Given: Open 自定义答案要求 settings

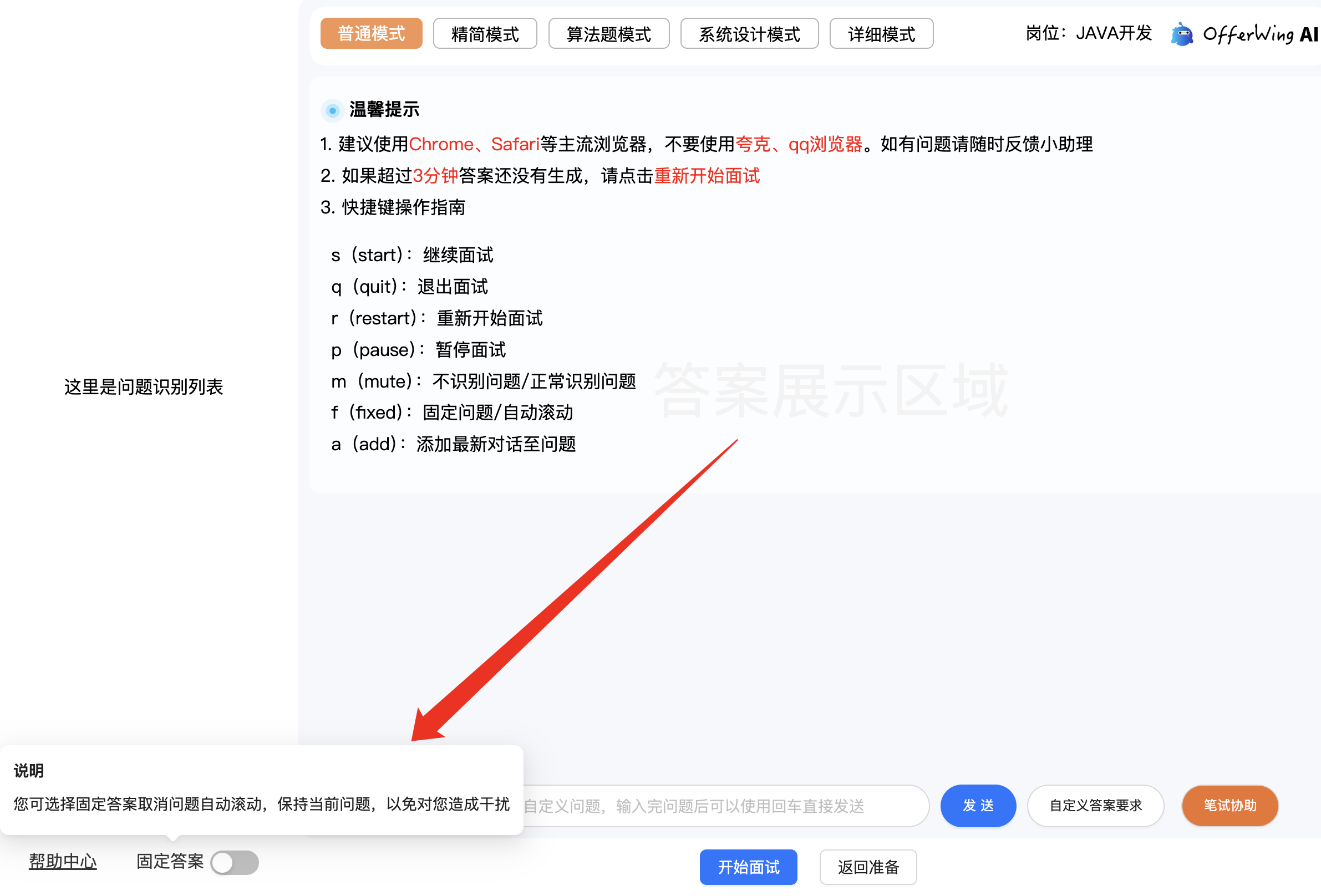Looking at the screenshot, I should 1095,805.
